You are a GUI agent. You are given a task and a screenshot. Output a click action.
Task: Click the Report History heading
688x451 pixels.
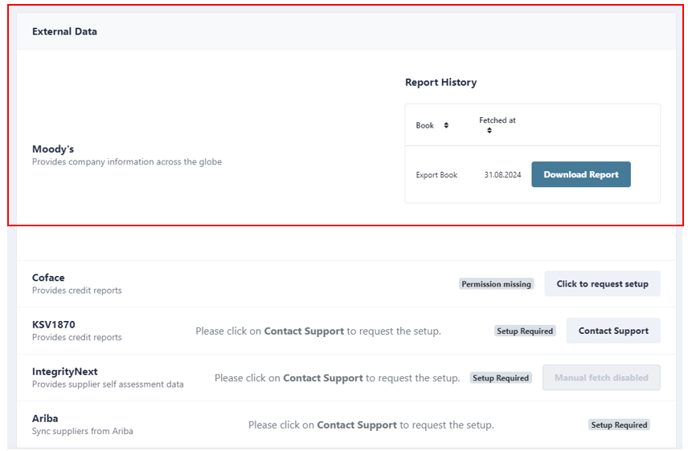coord(441,82)
